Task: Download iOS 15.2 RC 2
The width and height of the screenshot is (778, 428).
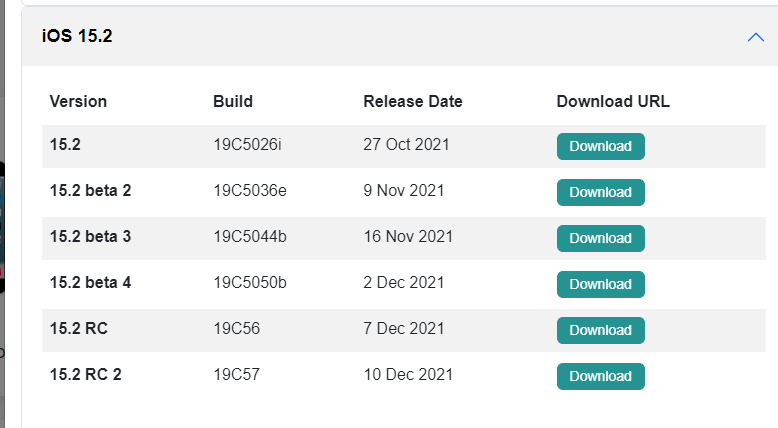Action: coord(600,376)
